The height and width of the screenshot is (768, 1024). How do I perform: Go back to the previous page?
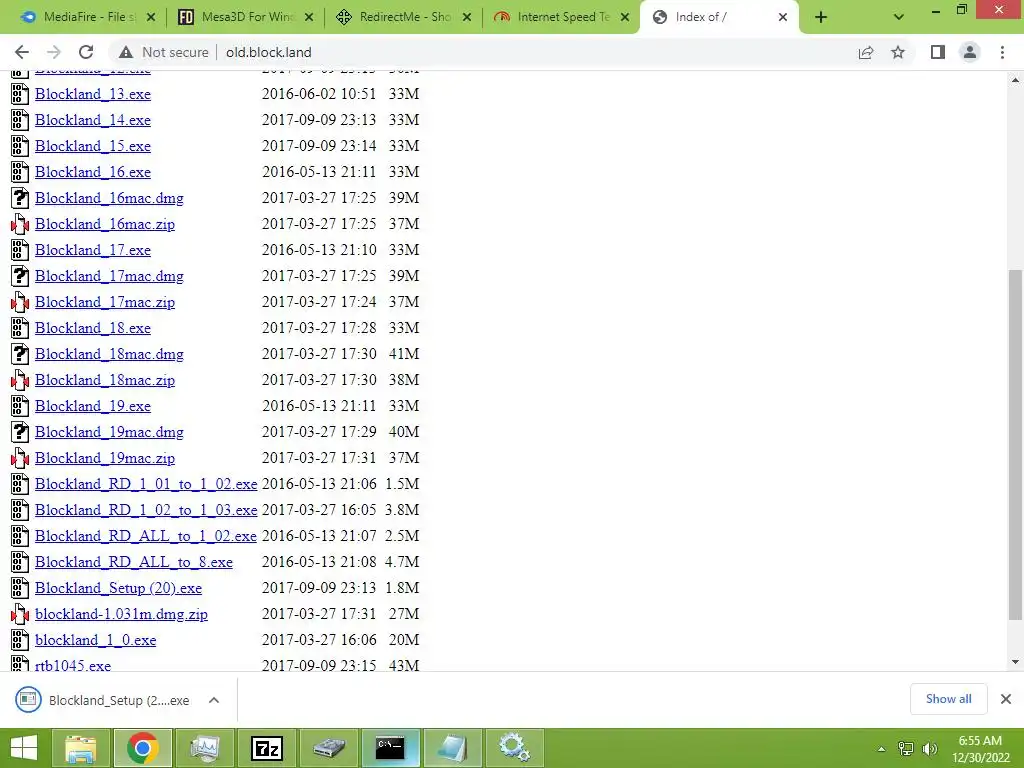22,52
